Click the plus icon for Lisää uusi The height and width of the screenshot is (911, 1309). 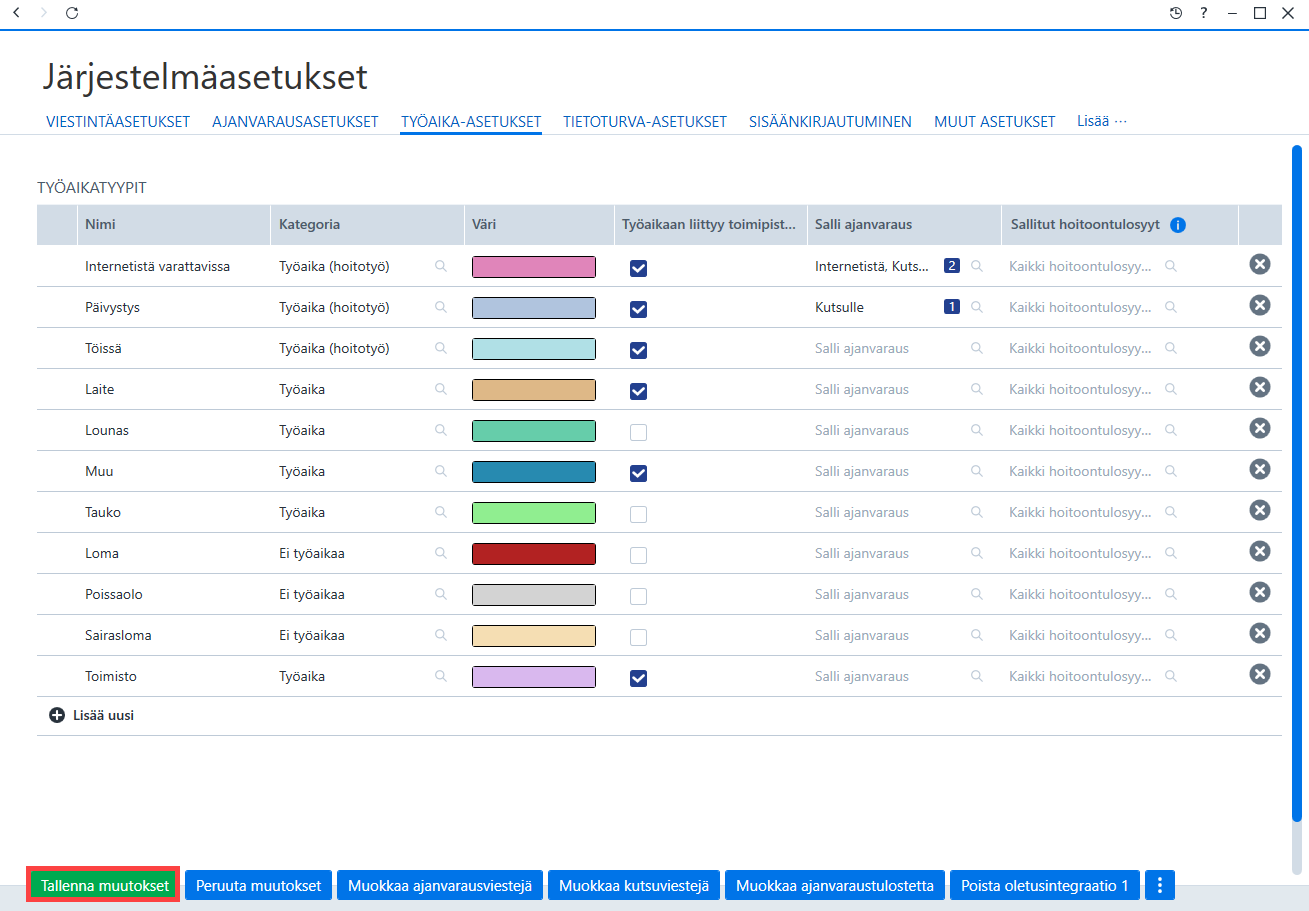pos(57,716)
